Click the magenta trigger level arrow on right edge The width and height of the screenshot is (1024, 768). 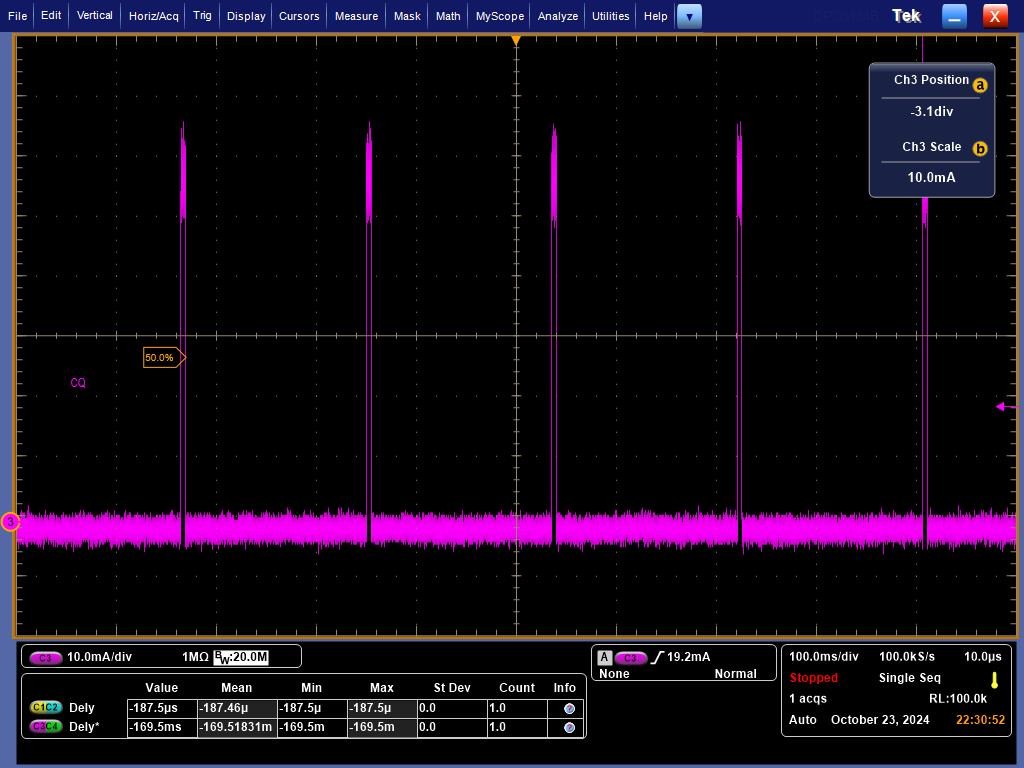1003,406
